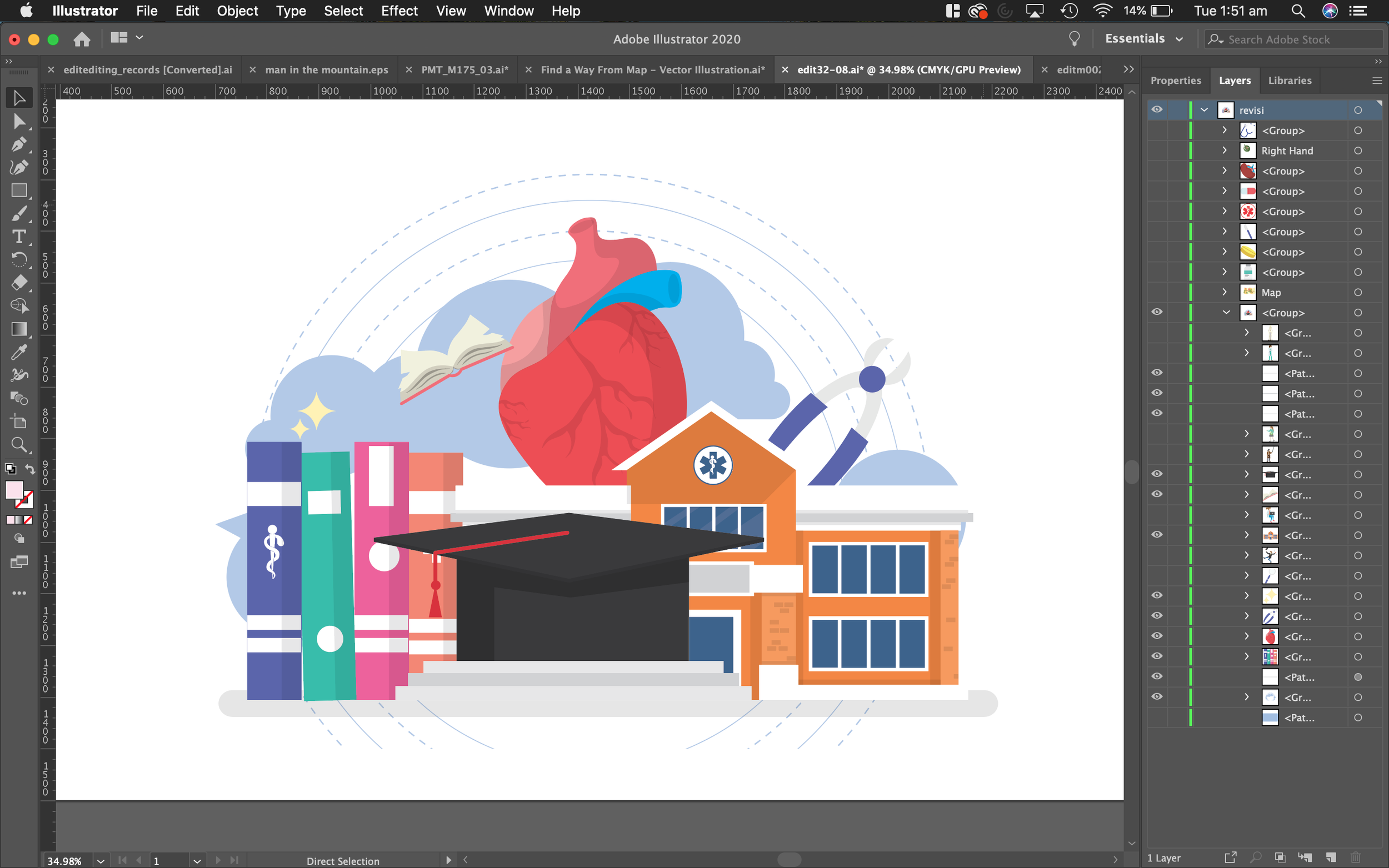This screenshot has width=1389, height=868.
Task: Select the Pen tool
Action: coord(19,144)
